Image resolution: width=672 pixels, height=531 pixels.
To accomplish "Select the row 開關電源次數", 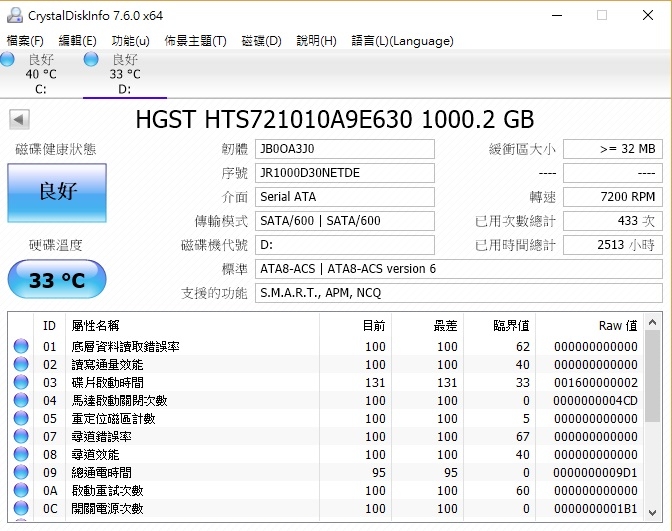I will 326,508.
